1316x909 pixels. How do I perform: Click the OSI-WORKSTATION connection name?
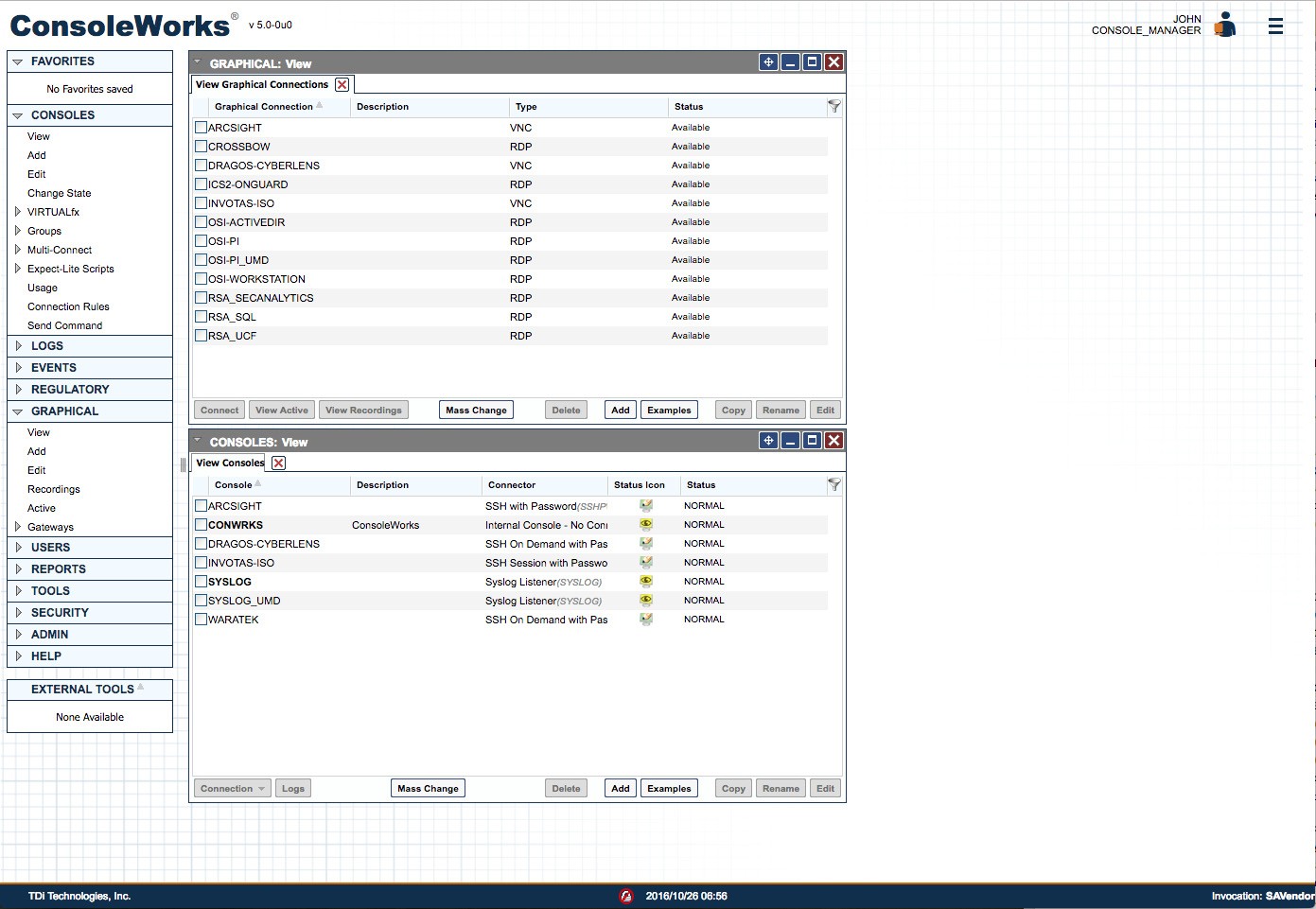pos(256,279)
